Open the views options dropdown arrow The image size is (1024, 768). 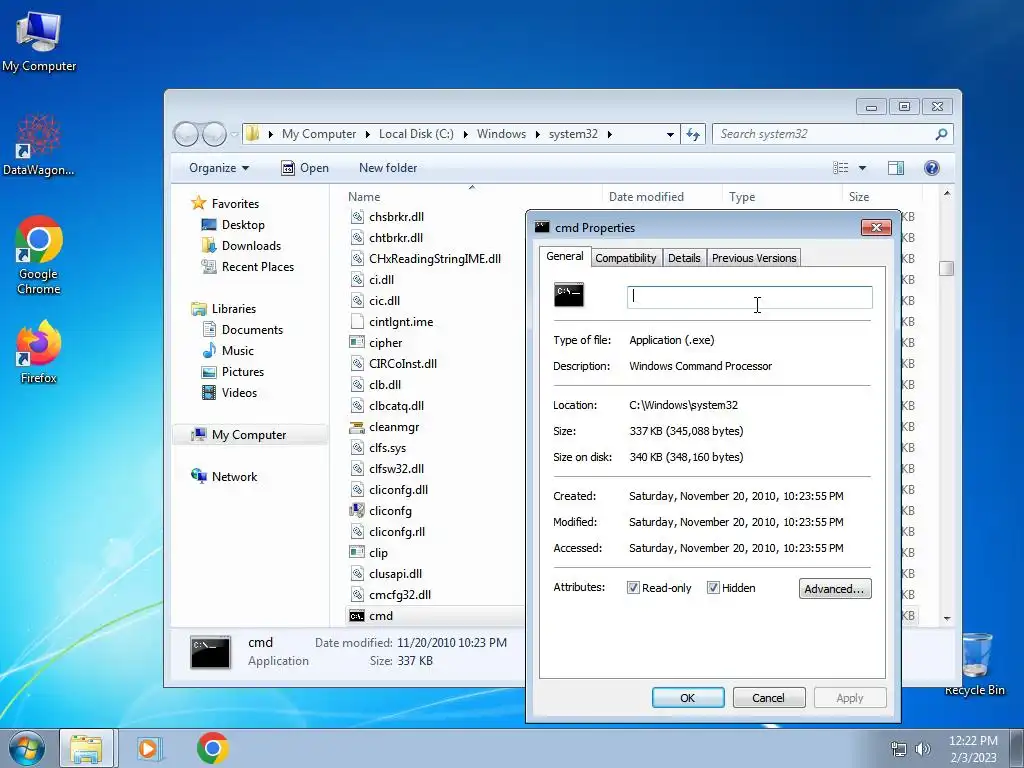[862, 168]
